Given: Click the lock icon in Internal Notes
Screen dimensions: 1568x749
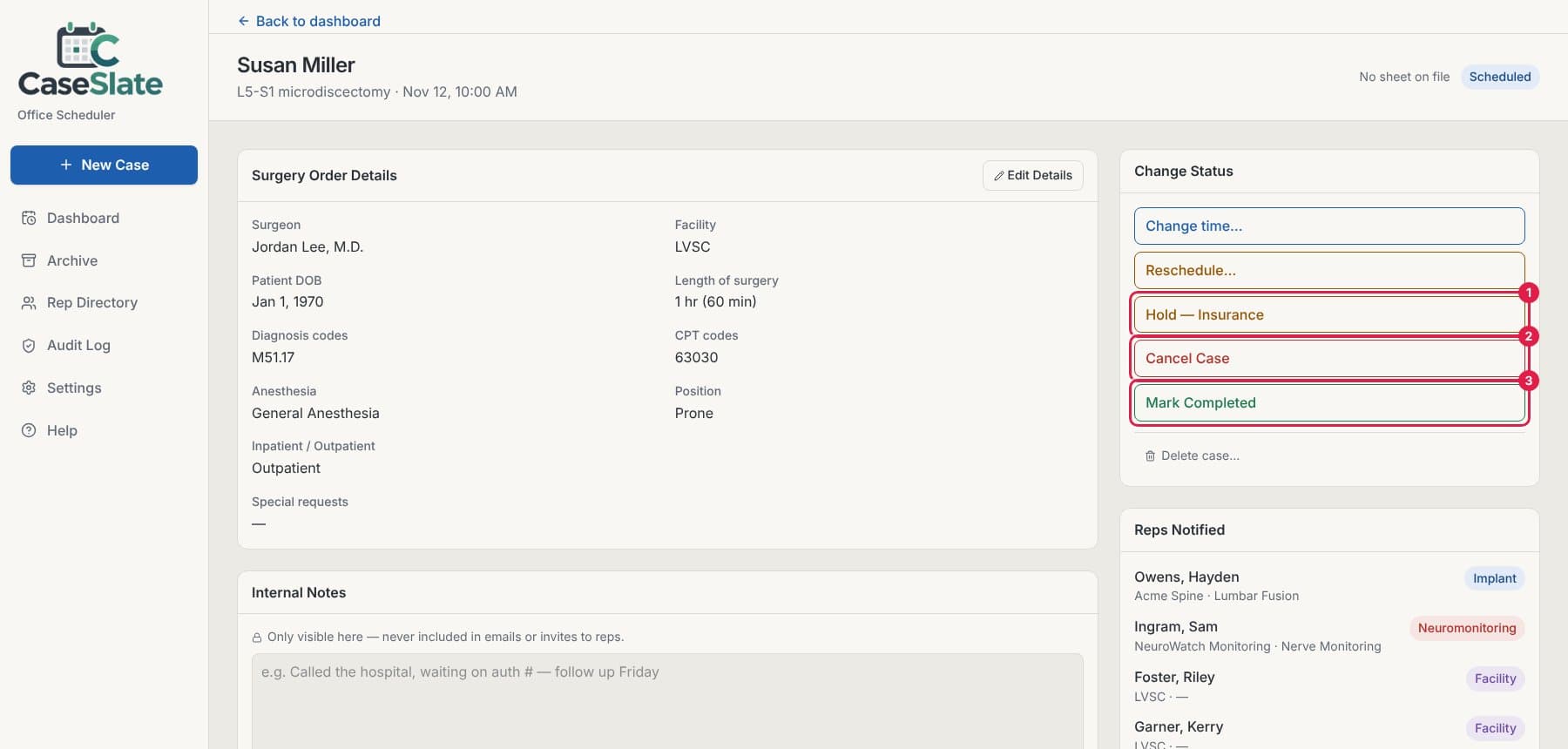Looking at the screenshot, I should [257, 638].
